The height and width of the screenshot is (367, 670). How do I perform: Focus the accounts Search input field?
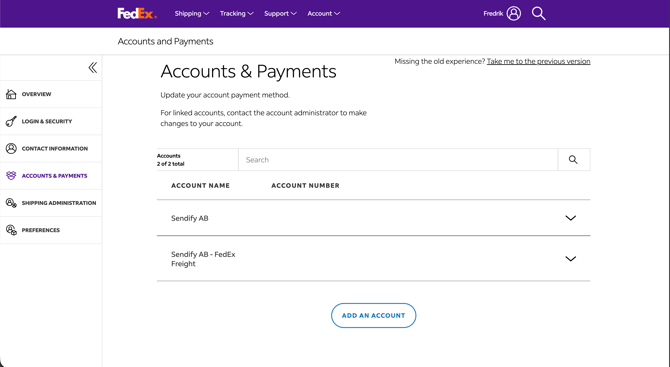click(x=398, y=160)
